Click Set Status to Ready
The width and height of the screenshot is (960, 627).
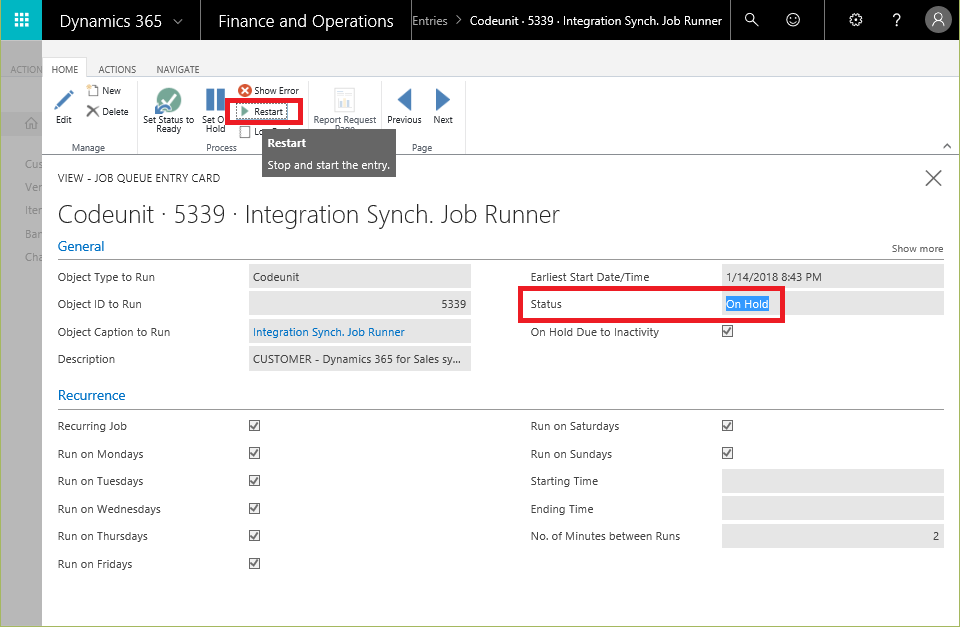coord(168,110)
